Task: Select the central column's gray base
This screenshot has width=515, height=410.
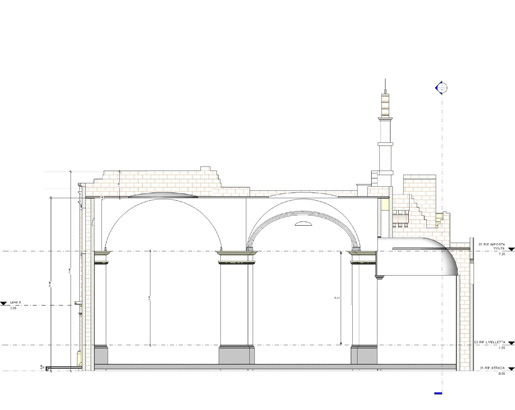Action: 236,355
